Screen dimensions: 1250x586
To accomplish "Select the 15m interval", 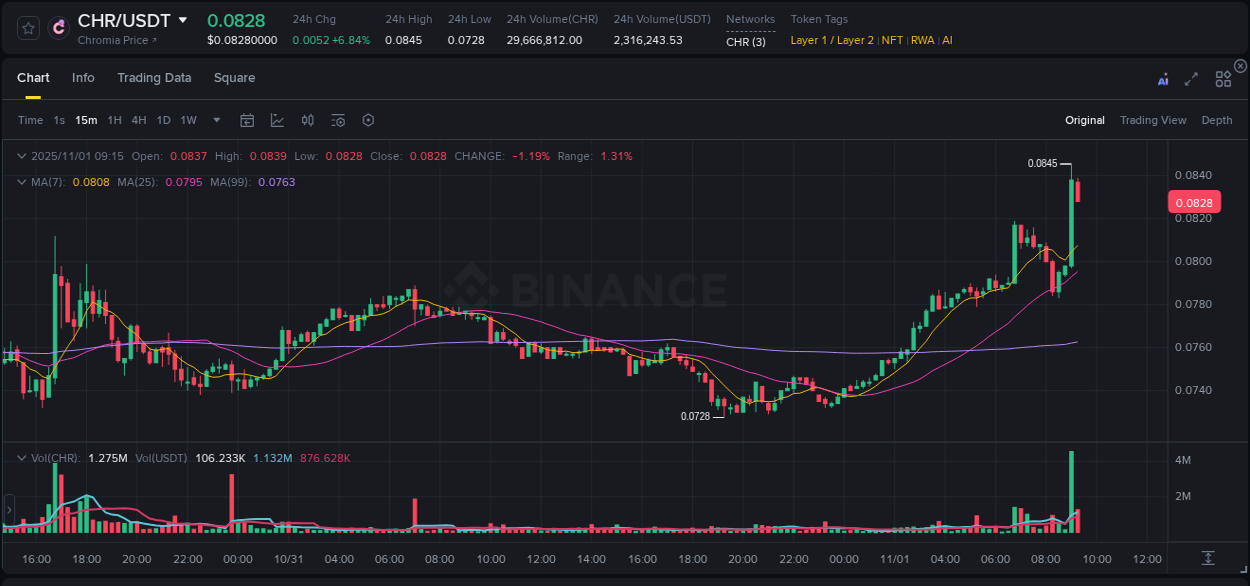I will tap(86, 120).
